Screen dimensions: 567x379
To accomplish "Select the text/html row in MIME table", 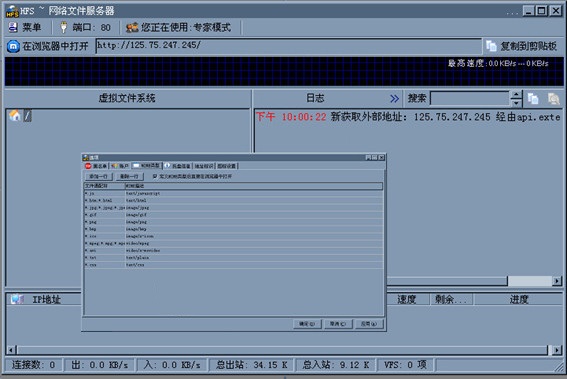I will (x=233, y=200).
